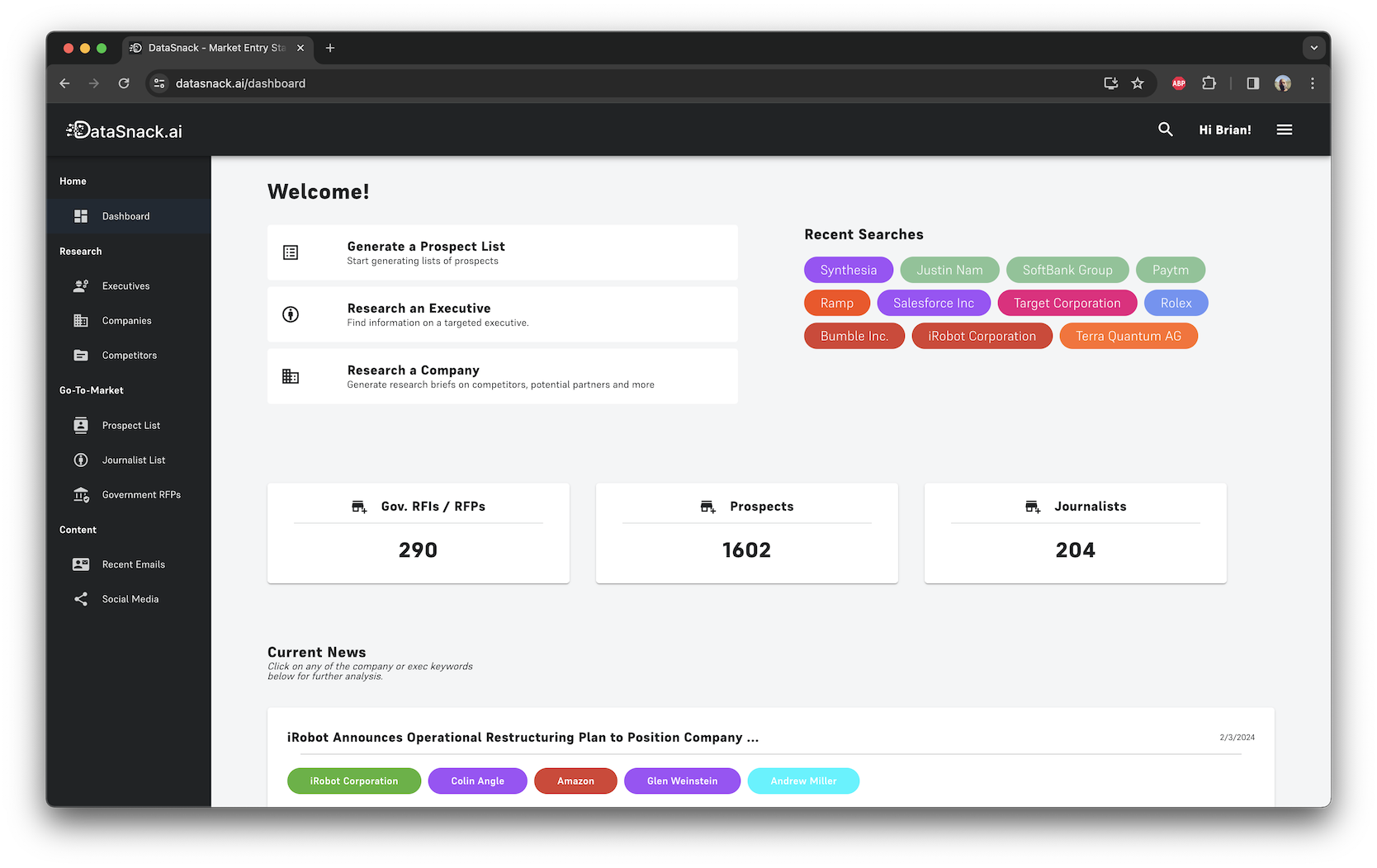Viewport: 1377px width, 868px height.
Task: Click the Andrew Miller keyword tag
Action: tap(803, 781)
